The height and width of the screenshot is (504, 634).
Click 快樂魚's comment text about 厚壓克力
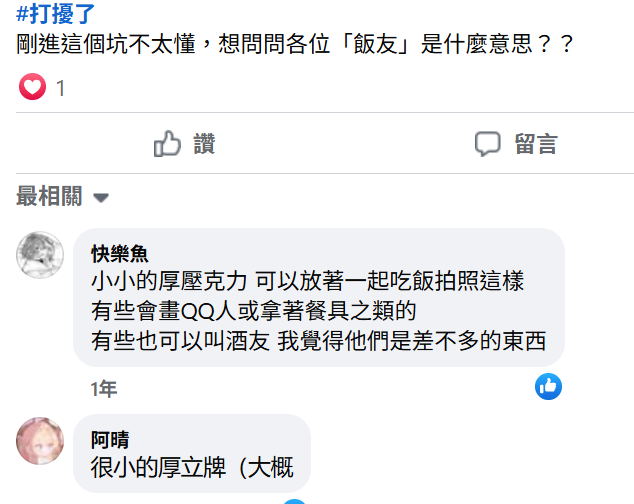coord(307,281)
